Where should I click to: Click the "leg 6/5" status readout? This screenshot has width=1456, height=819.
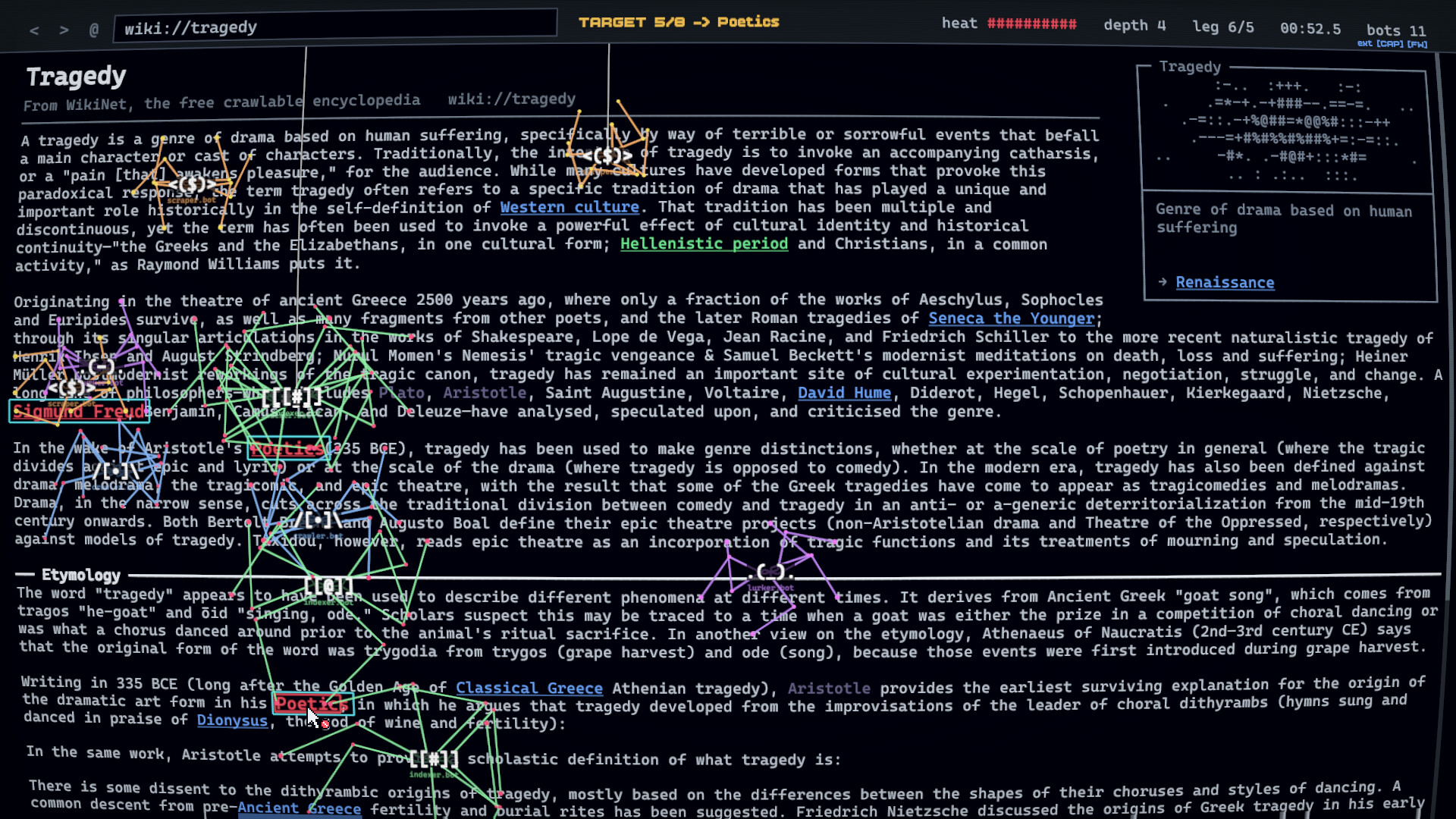pyautogui.click(x=1223, y=27)
